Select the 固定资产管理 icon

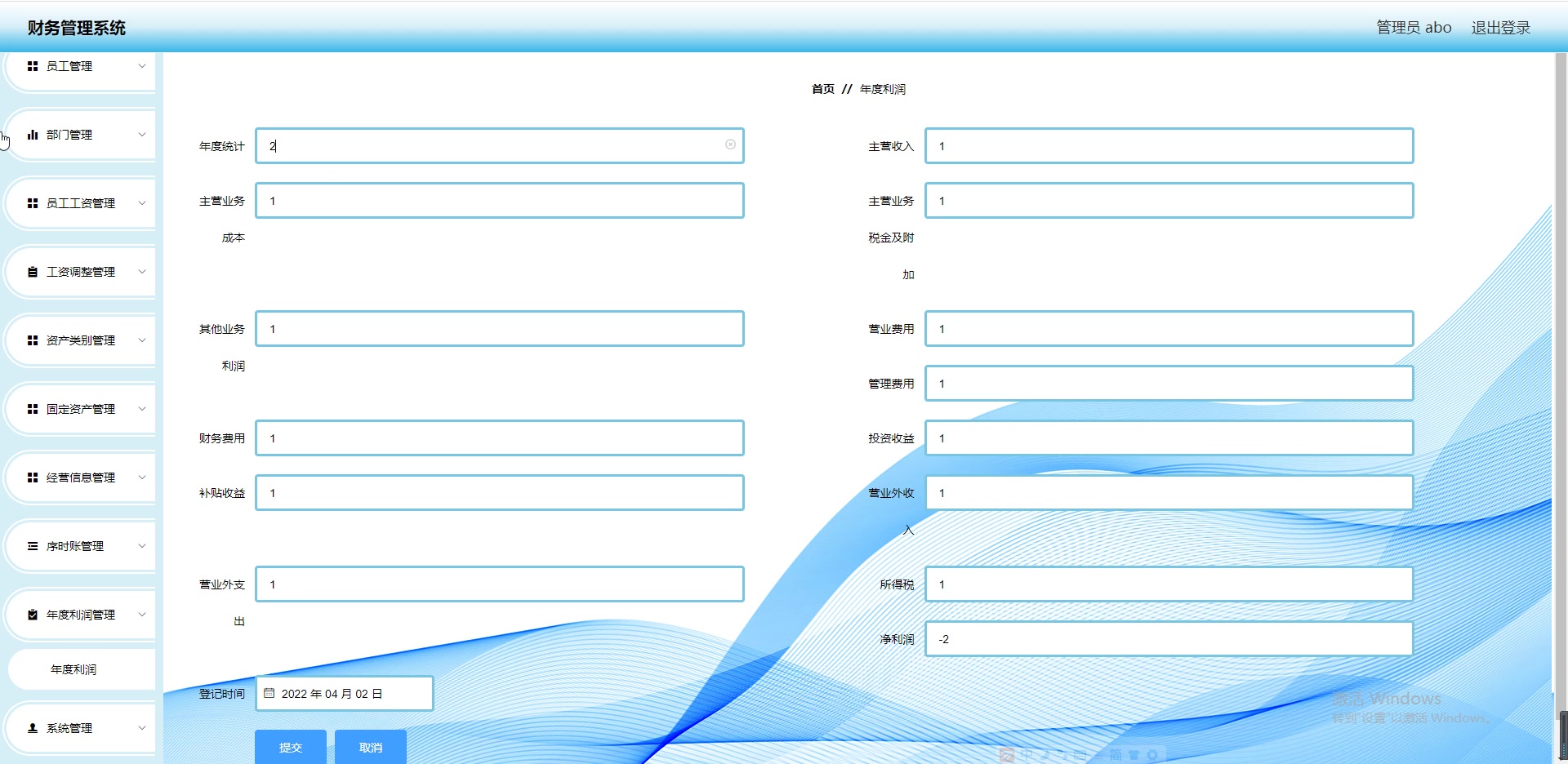pyautogui.click(x=33, y=409)
